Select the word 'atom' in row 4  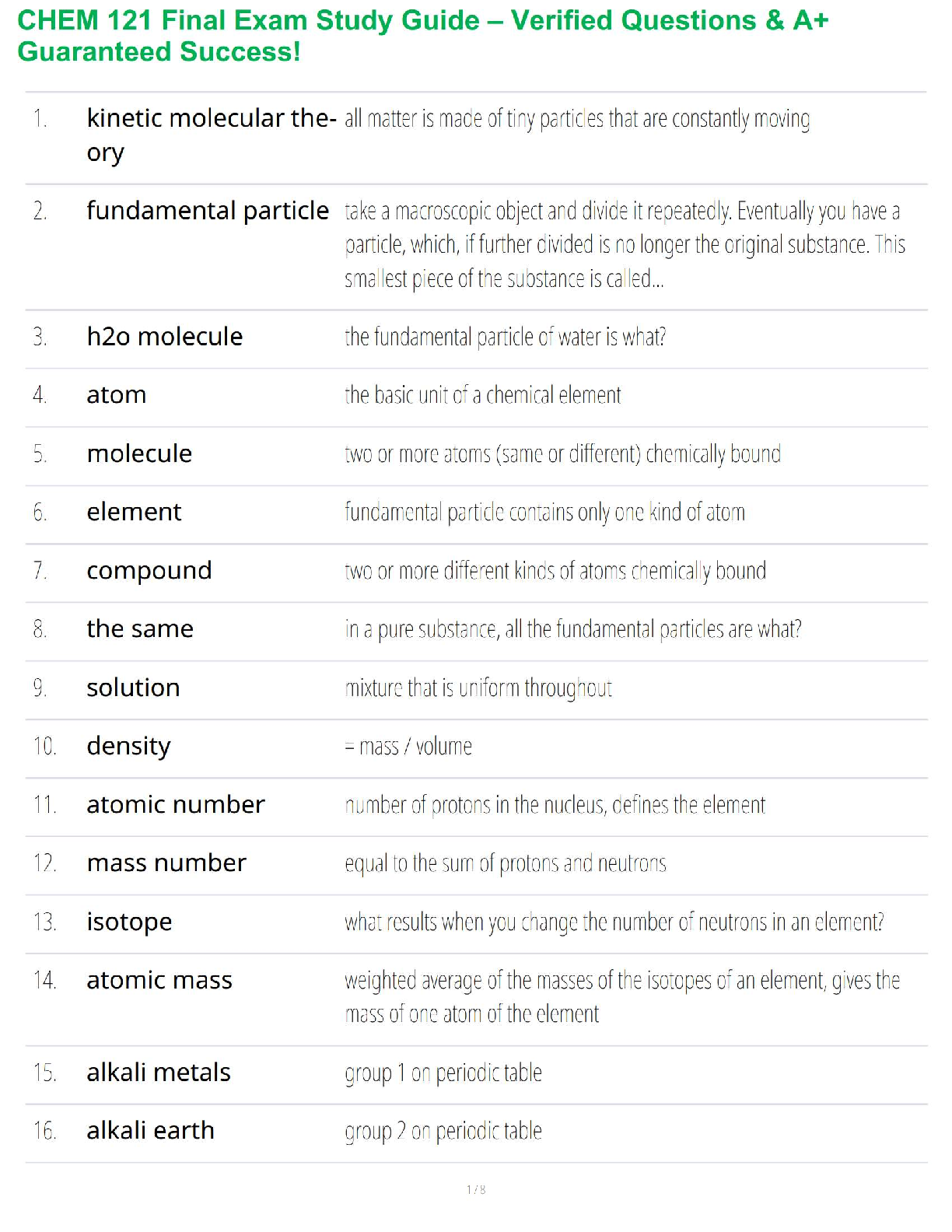(x=117, y=395)
